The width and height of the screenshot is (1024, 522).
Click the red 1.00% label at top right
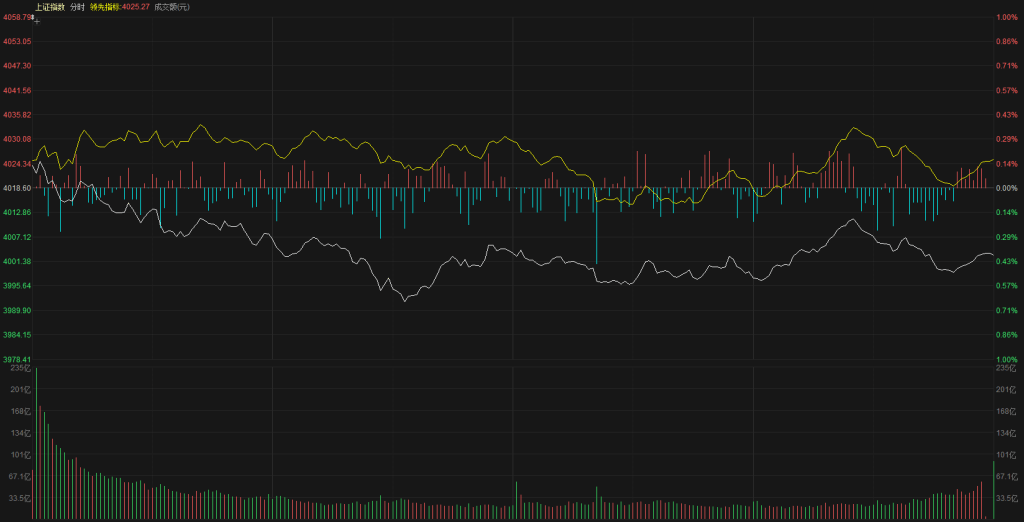(x=1006, y=17)
